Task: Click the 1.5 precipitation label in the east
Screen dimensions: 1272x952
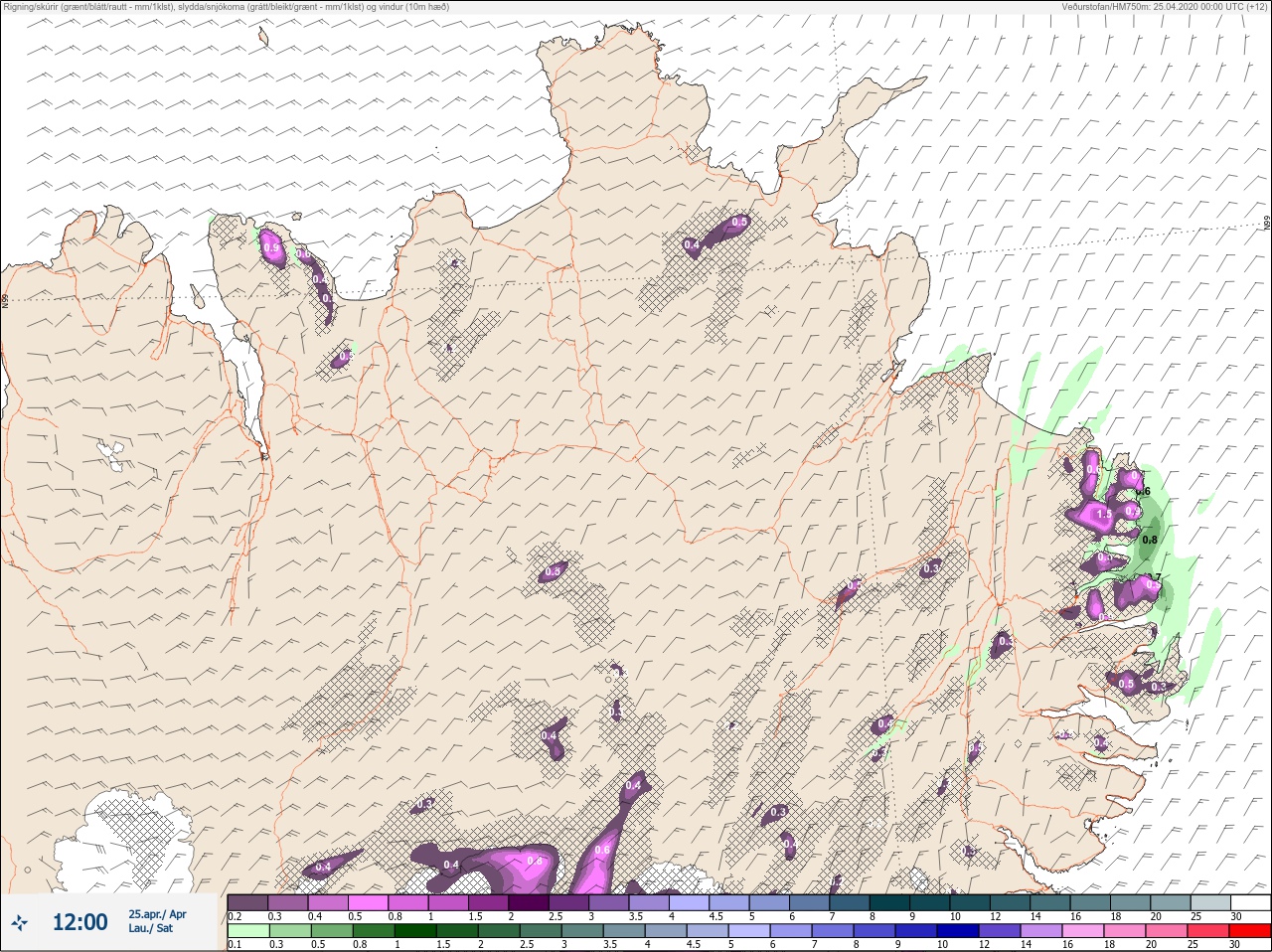Action: (x=1103, y=515)
